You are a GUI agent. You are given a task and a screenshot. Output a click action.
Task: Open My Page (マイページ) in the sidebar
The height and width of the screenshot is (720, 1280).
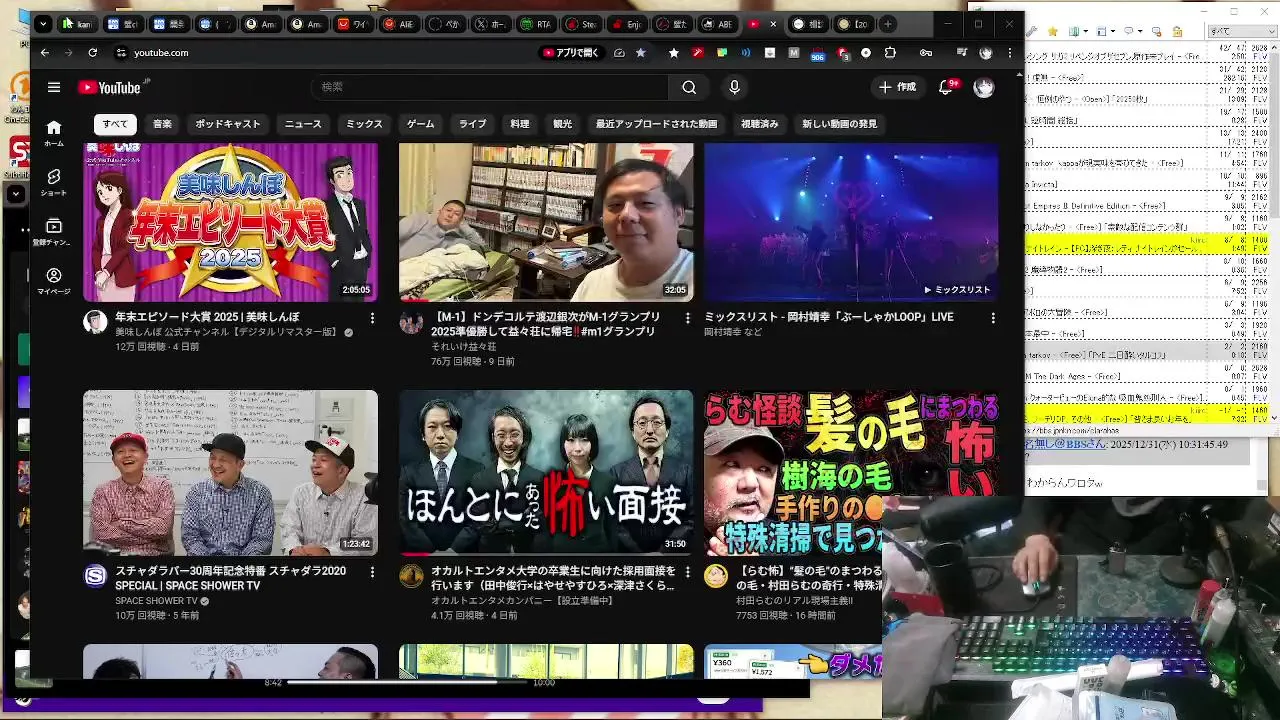coord(54,281)
